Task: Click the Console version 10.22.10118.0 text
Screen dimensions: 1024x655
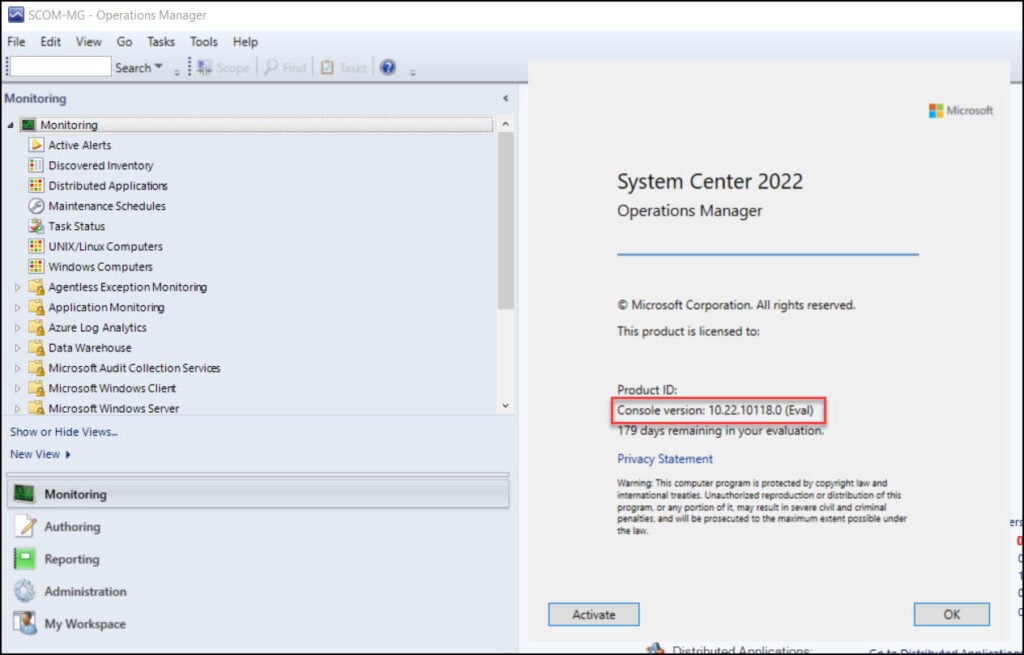Action: tap(715, 410)
